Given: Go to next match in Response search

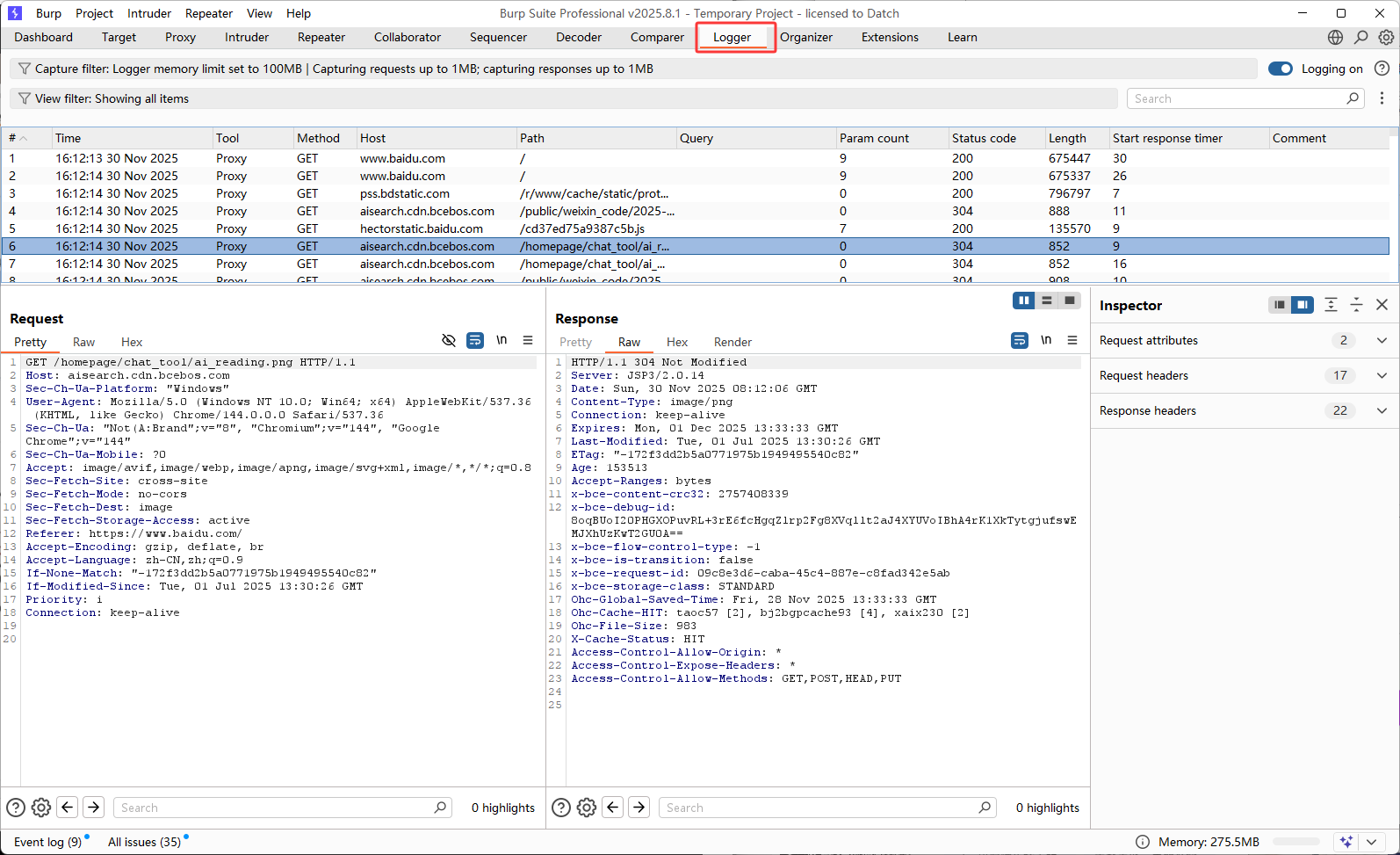Looking at the screenshot, I should click(x=639, y=808).
